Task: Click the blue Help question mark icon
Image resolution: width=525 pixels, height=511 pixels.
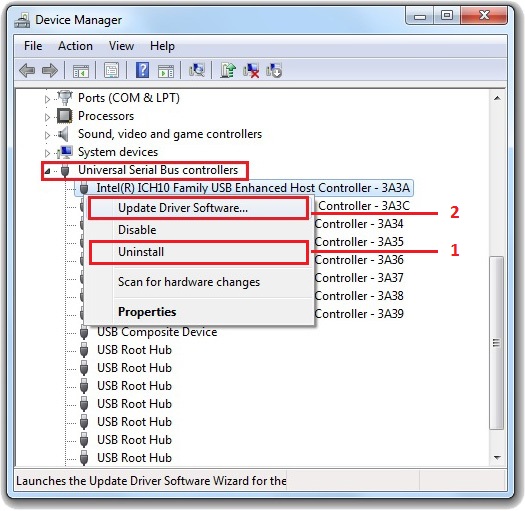Action: (142, 70)
